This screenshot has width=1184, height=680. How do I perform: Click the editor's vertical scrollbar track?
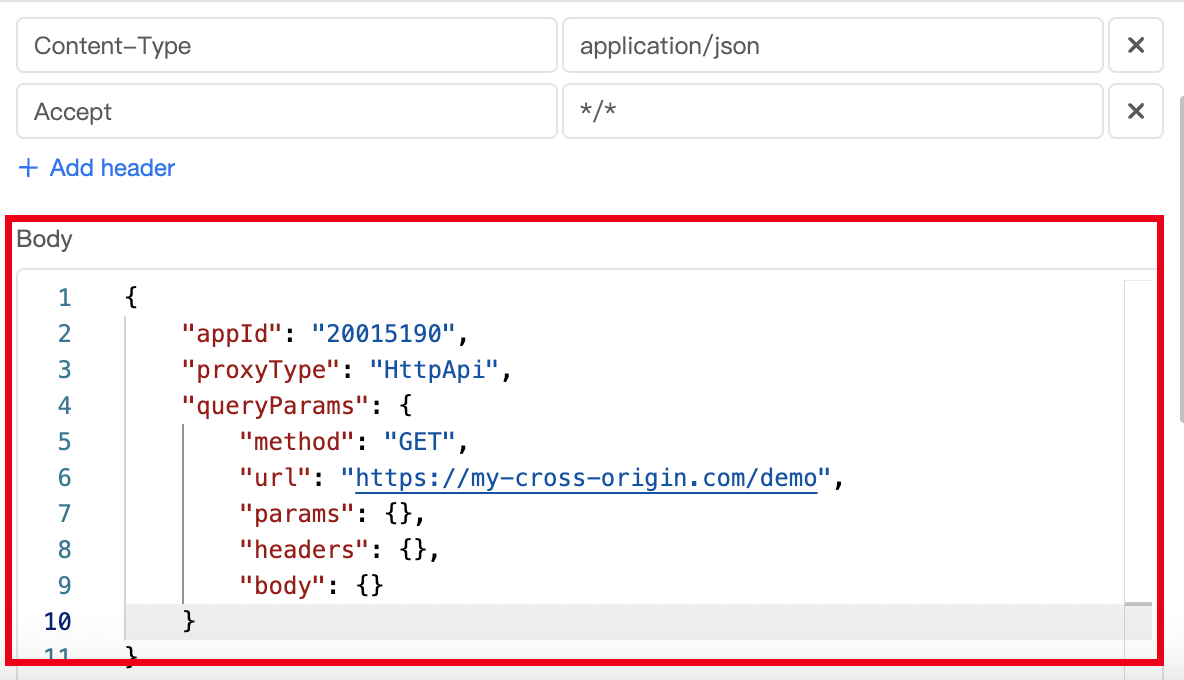(1138, 450)
